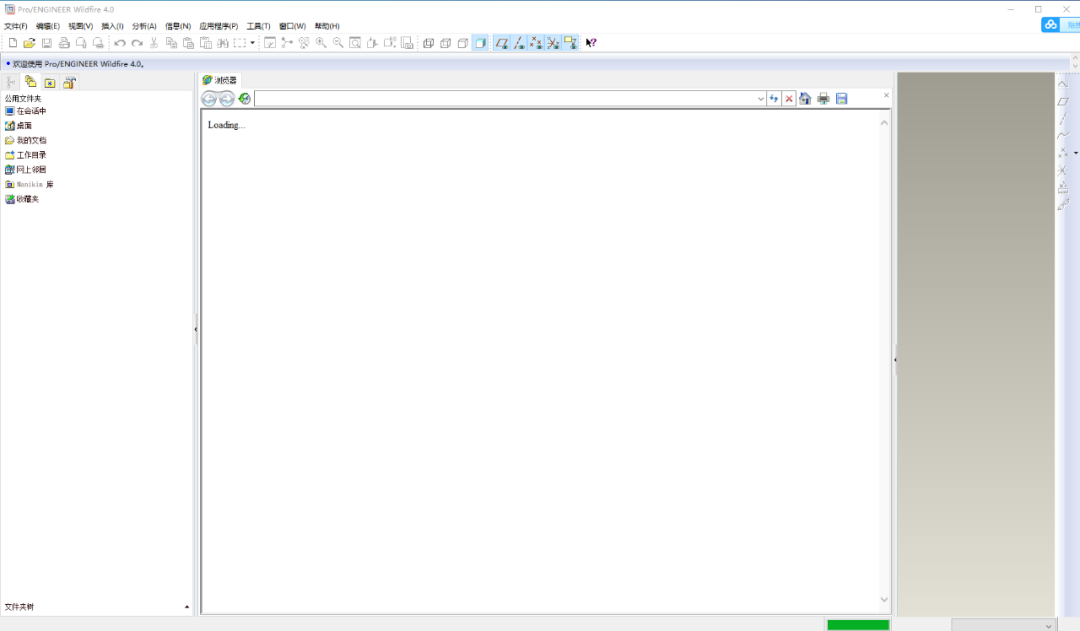Toggle shaded model display mode

[480, 43]
